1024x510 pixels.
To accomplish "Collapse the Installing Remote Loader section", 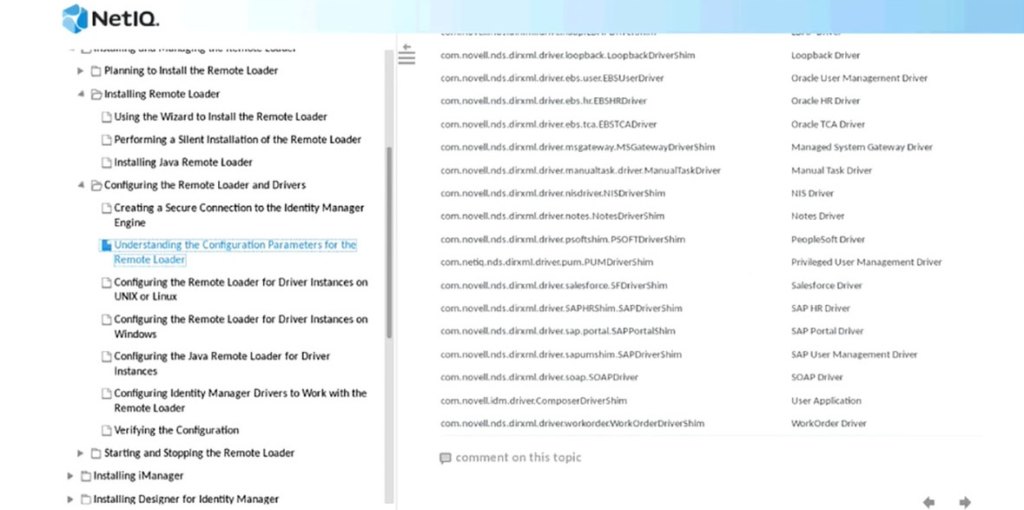I will [81, 94].
